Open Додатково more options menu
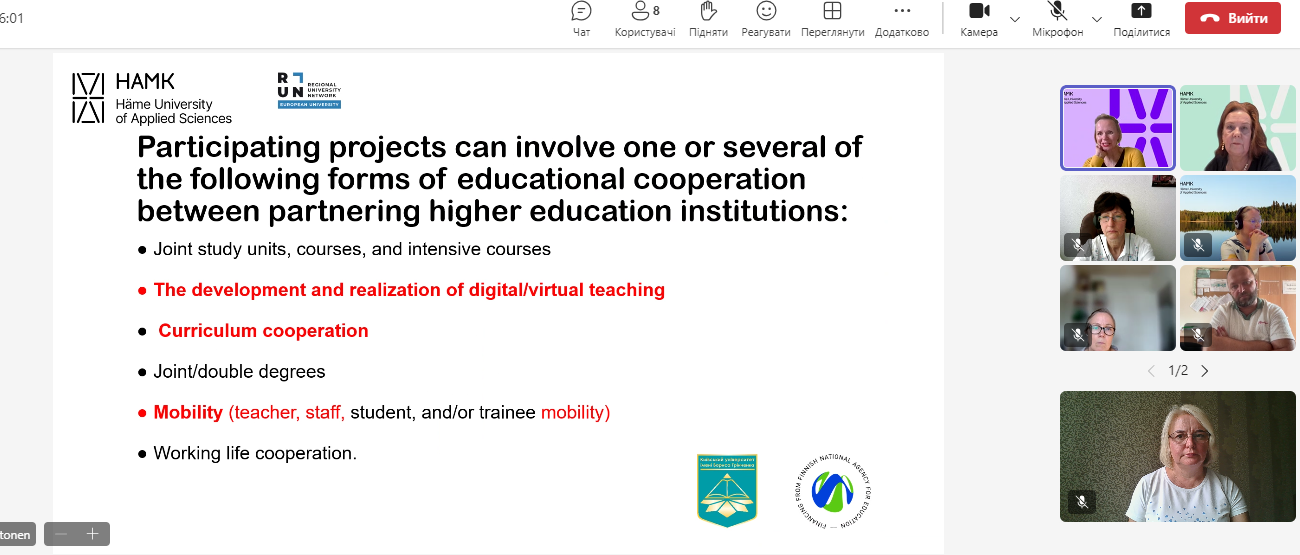This screenshot has height=555, width=1300. click(x=902, y=20)
